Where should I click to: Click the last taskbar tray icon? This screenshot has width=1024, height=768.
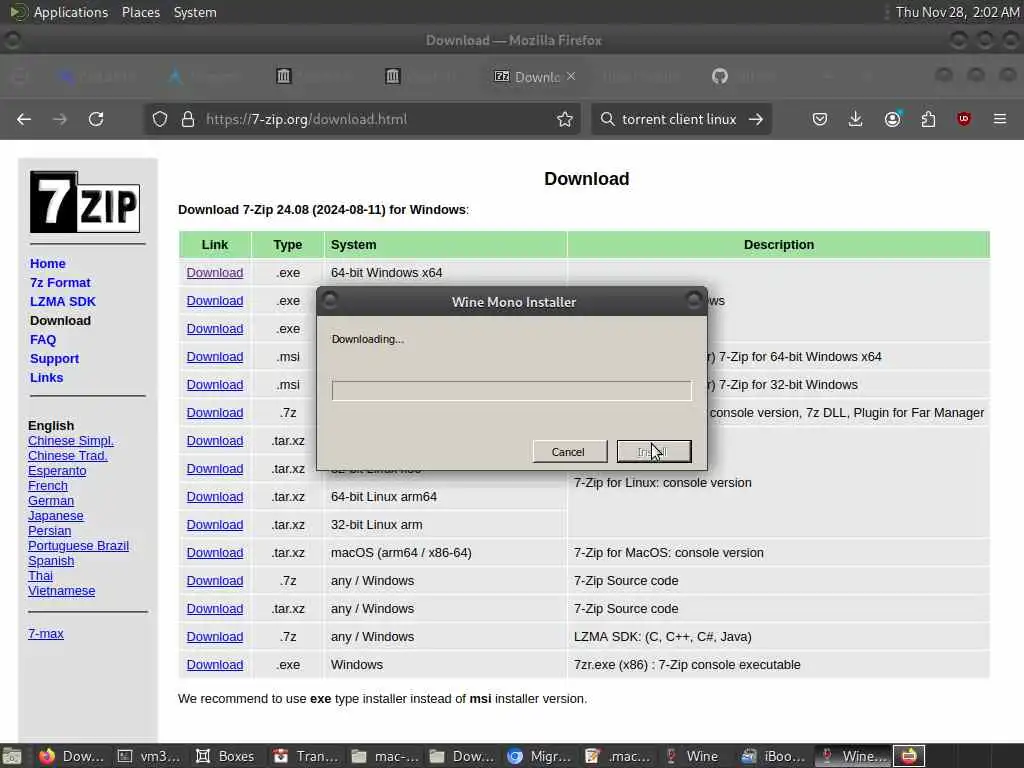pos(909,756)
